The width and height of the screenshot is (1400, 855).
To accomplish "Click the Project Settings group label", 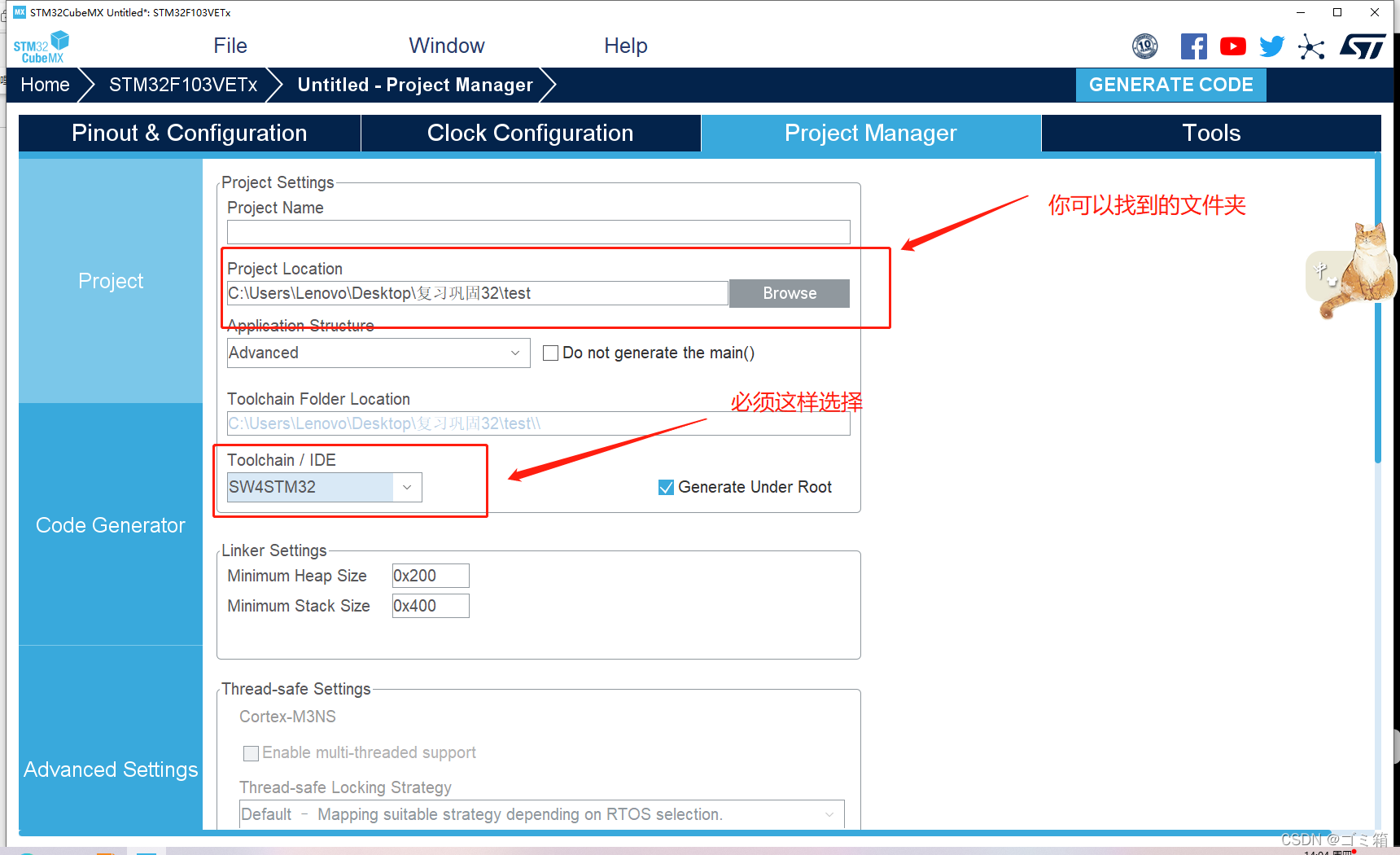I will point(278,182).
